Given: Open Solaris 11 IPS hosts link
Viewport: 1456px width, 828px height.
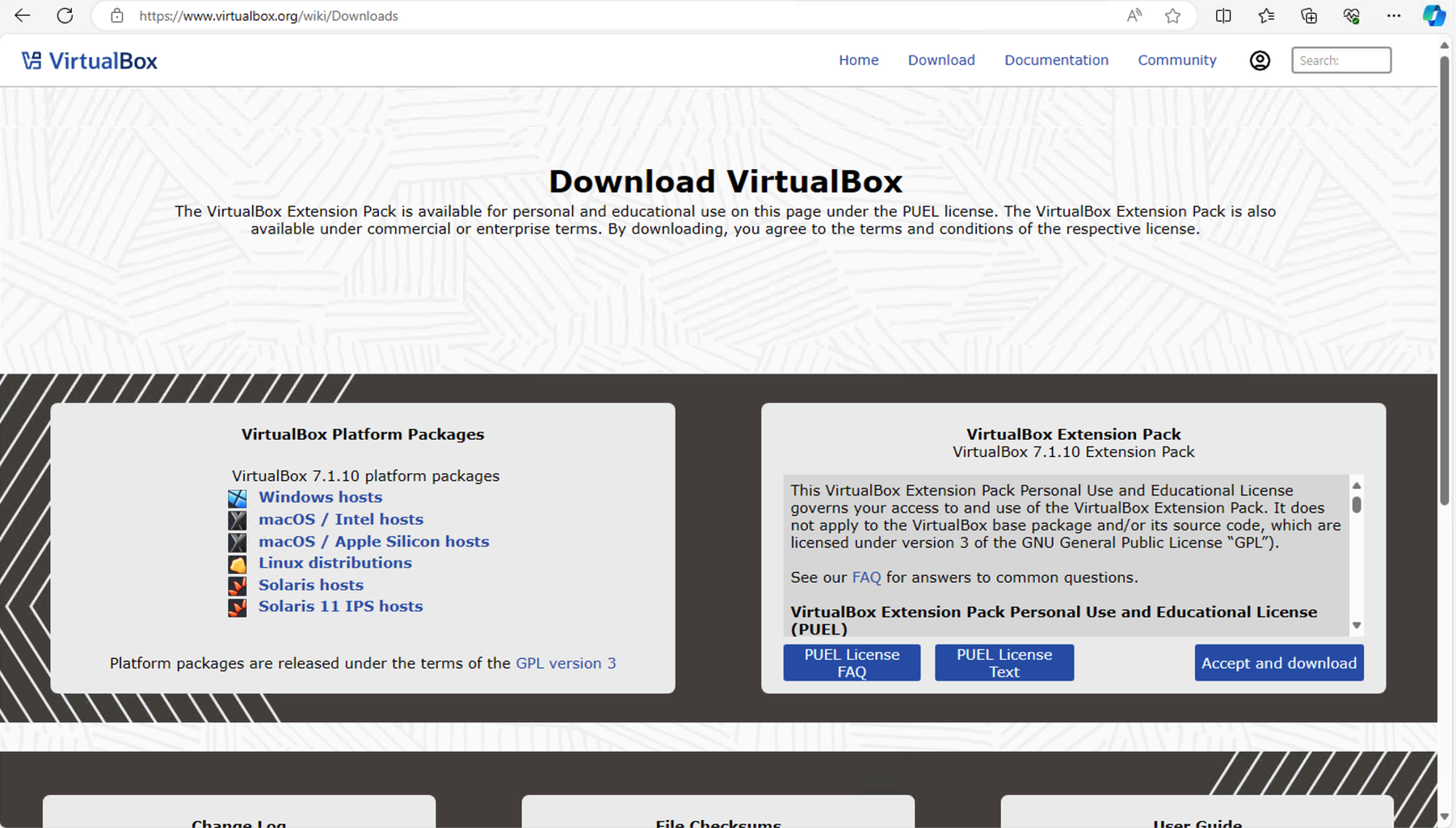Looking at the screenshot, I should coord(340,606).
